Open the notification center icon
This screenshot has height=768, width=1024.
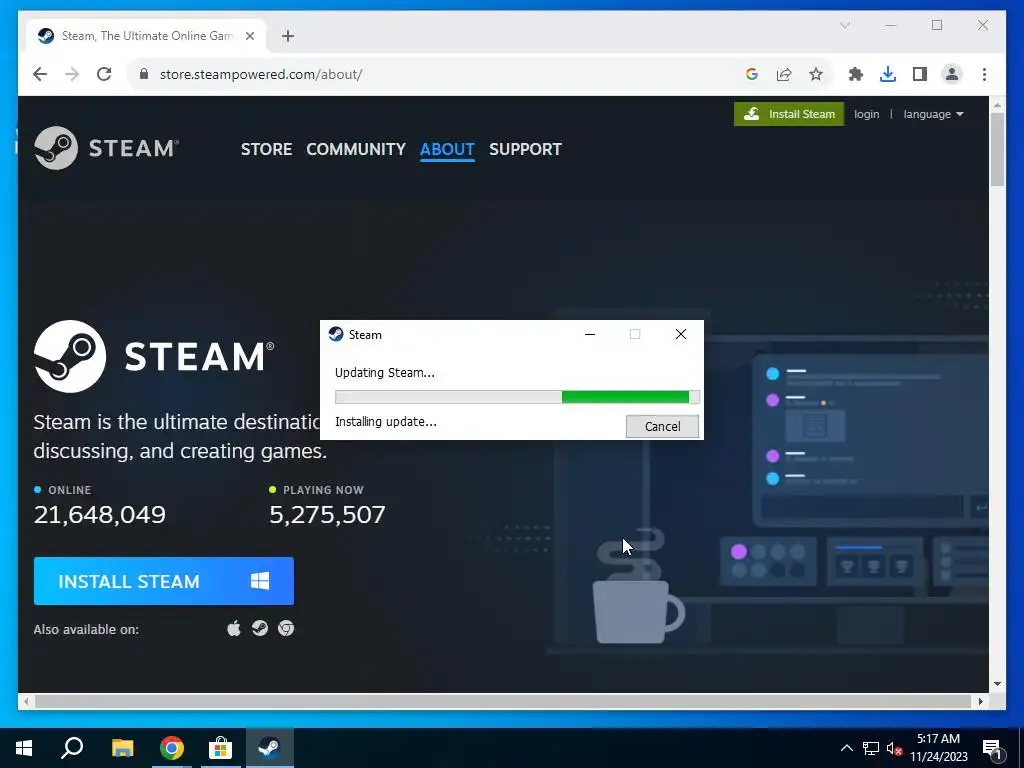click(993, 748)
